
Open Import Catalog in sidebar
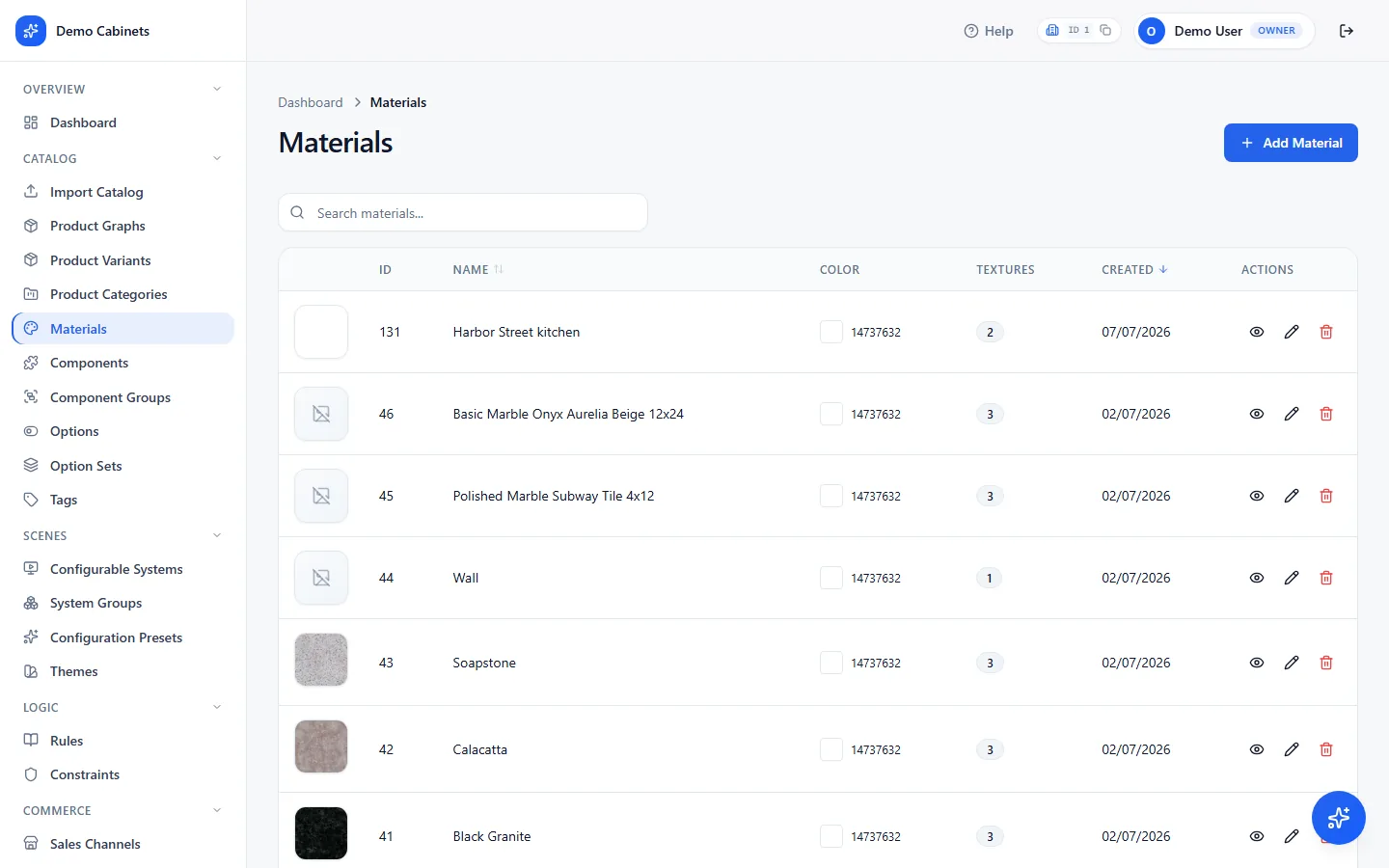(123, 192)
